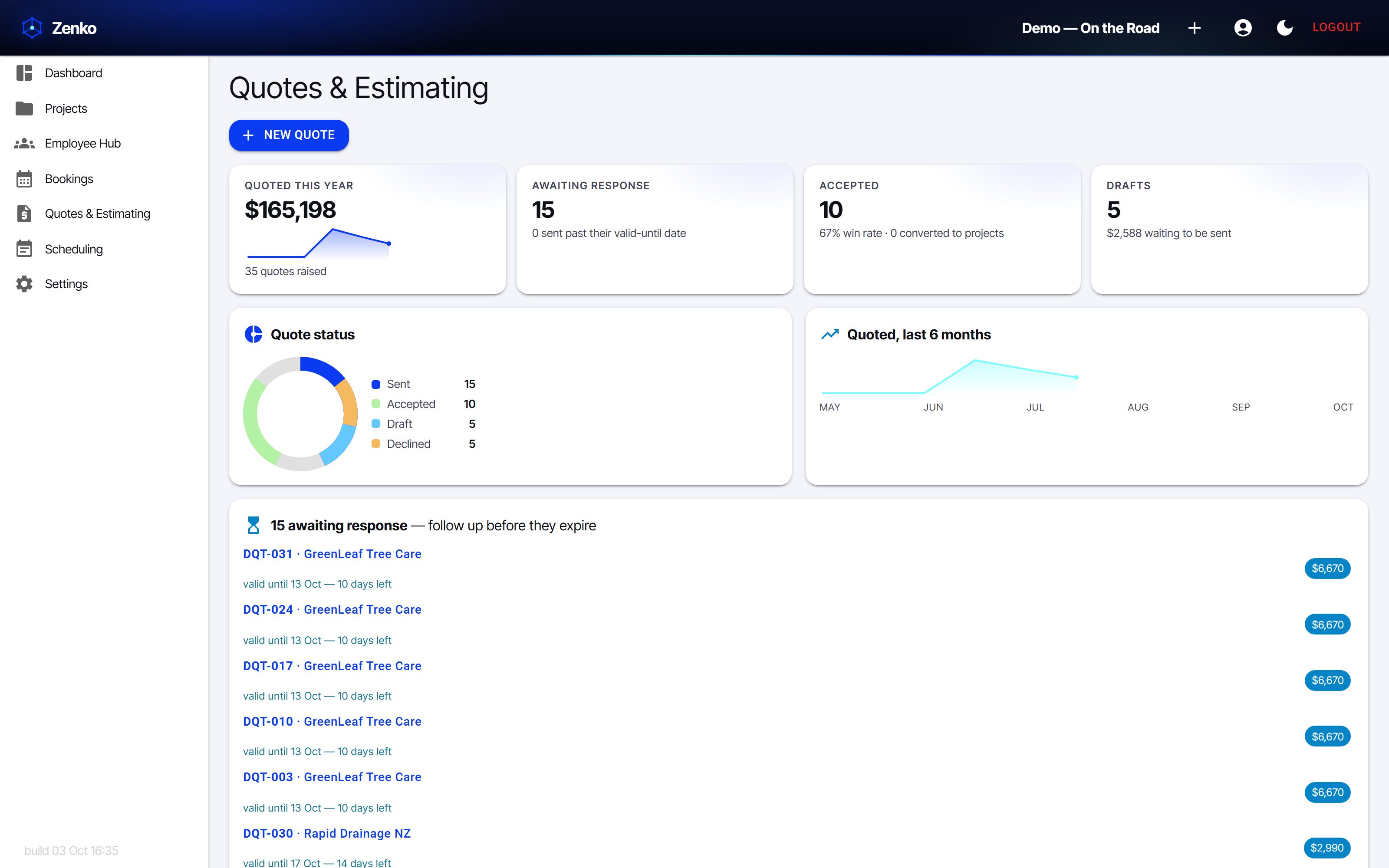1389x868 pixels.
Task: Open quote DQT-031 GreenLeaf Tree Care
Action: tap(332, 554)
